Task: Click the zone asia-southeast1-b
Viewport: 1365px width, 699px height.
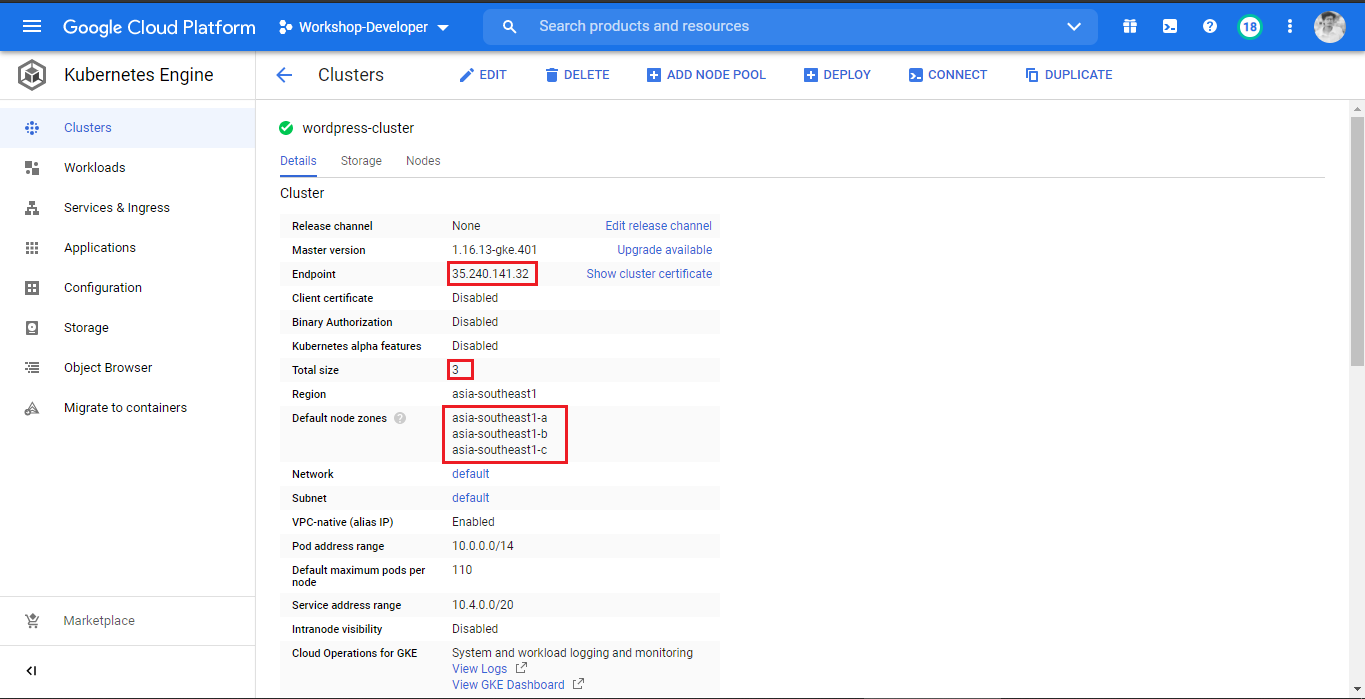Action: 500,434
